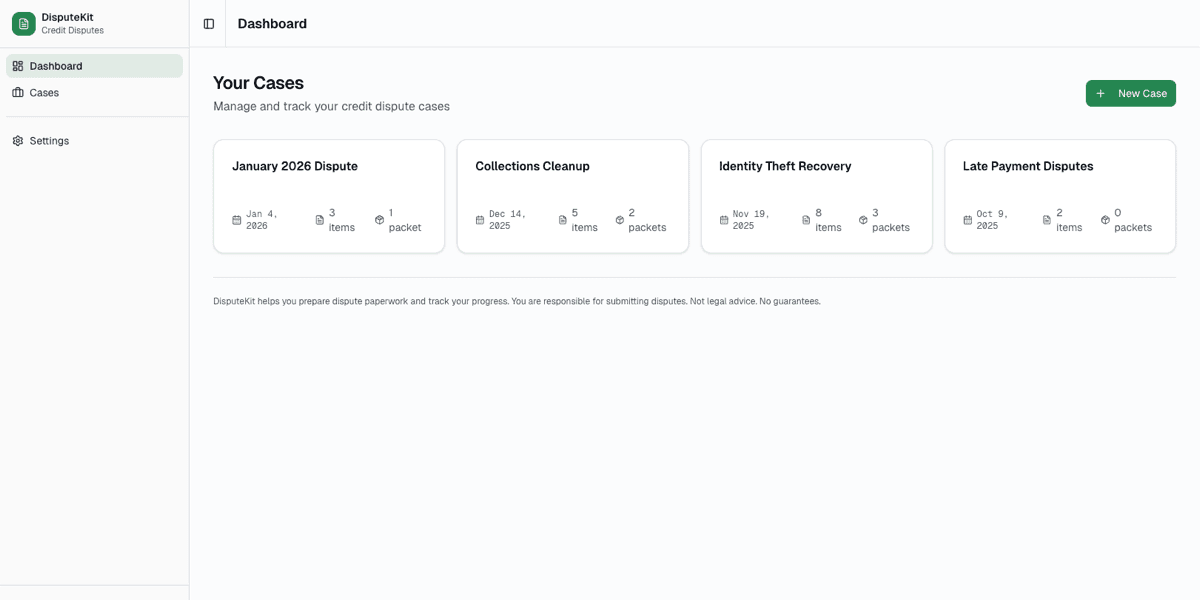Click the Settings gear icon
Screen dimensions: 1200x600
pyautogui.click(x=18, y=141)
